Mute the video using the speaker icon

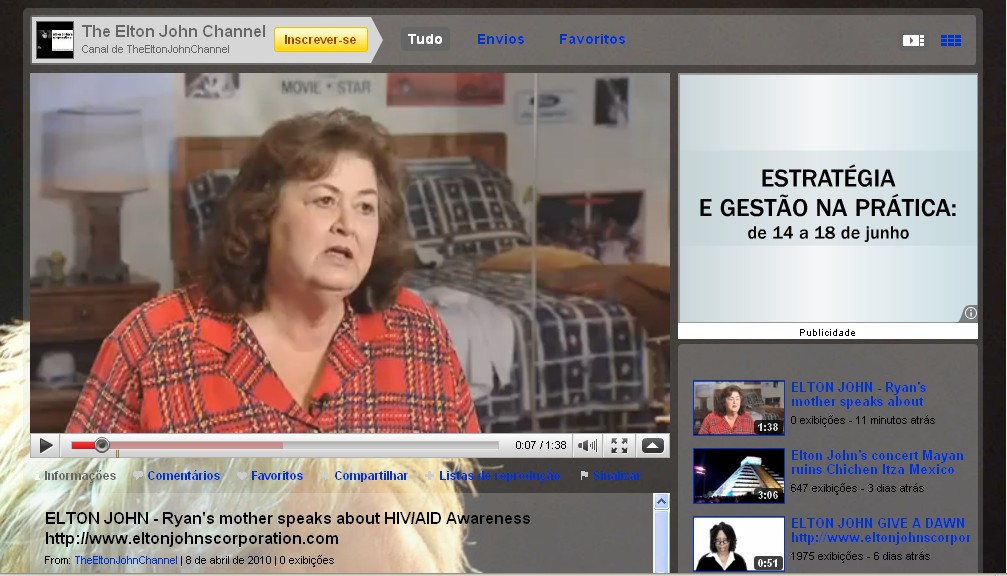click(587, 446)
